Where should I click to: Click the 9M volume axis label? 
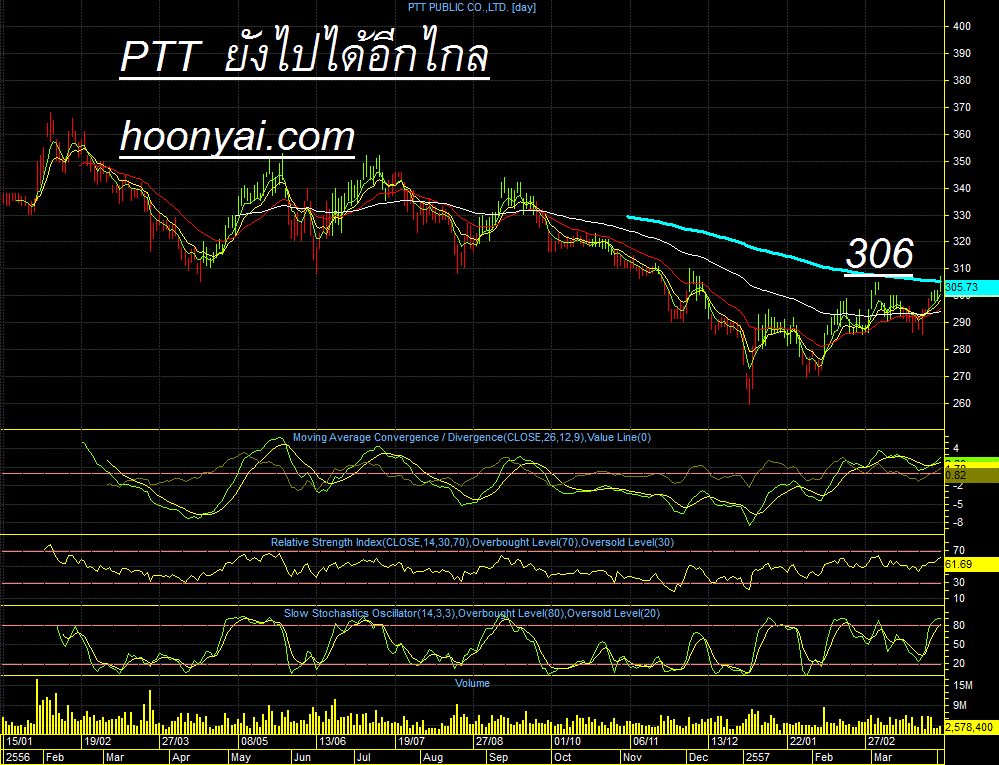(960, 705)
